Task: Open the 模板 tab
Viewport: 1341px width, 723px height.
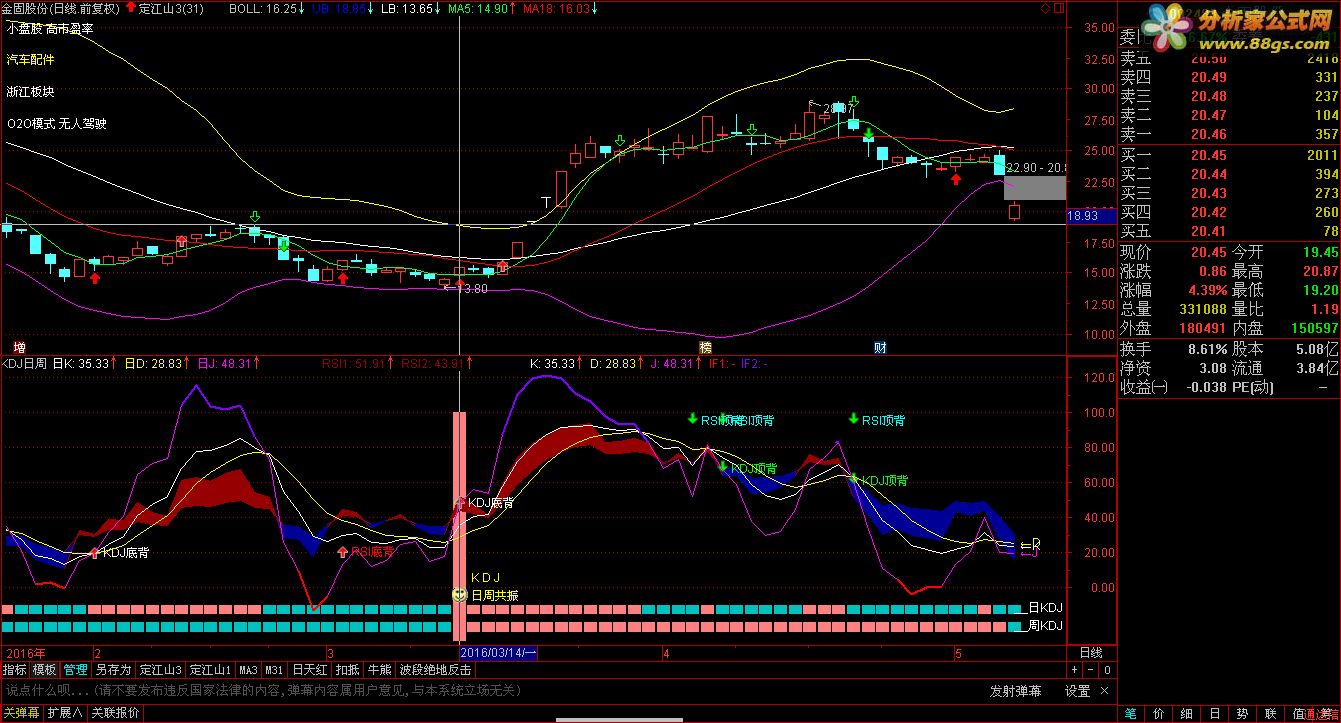Action: 44,670
